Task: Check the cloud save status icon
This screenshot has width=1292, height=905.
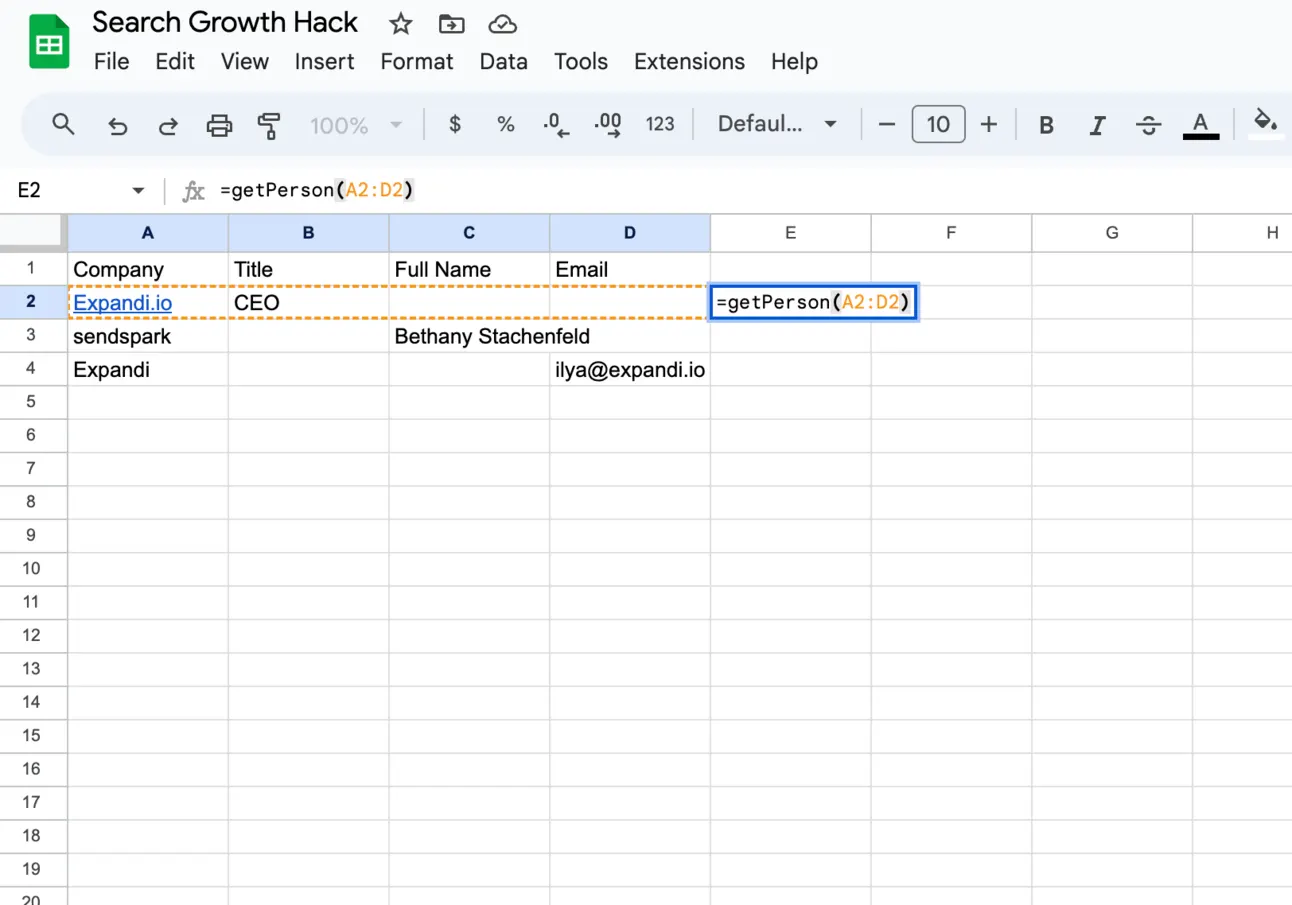Action: click(x=502, y=24)
